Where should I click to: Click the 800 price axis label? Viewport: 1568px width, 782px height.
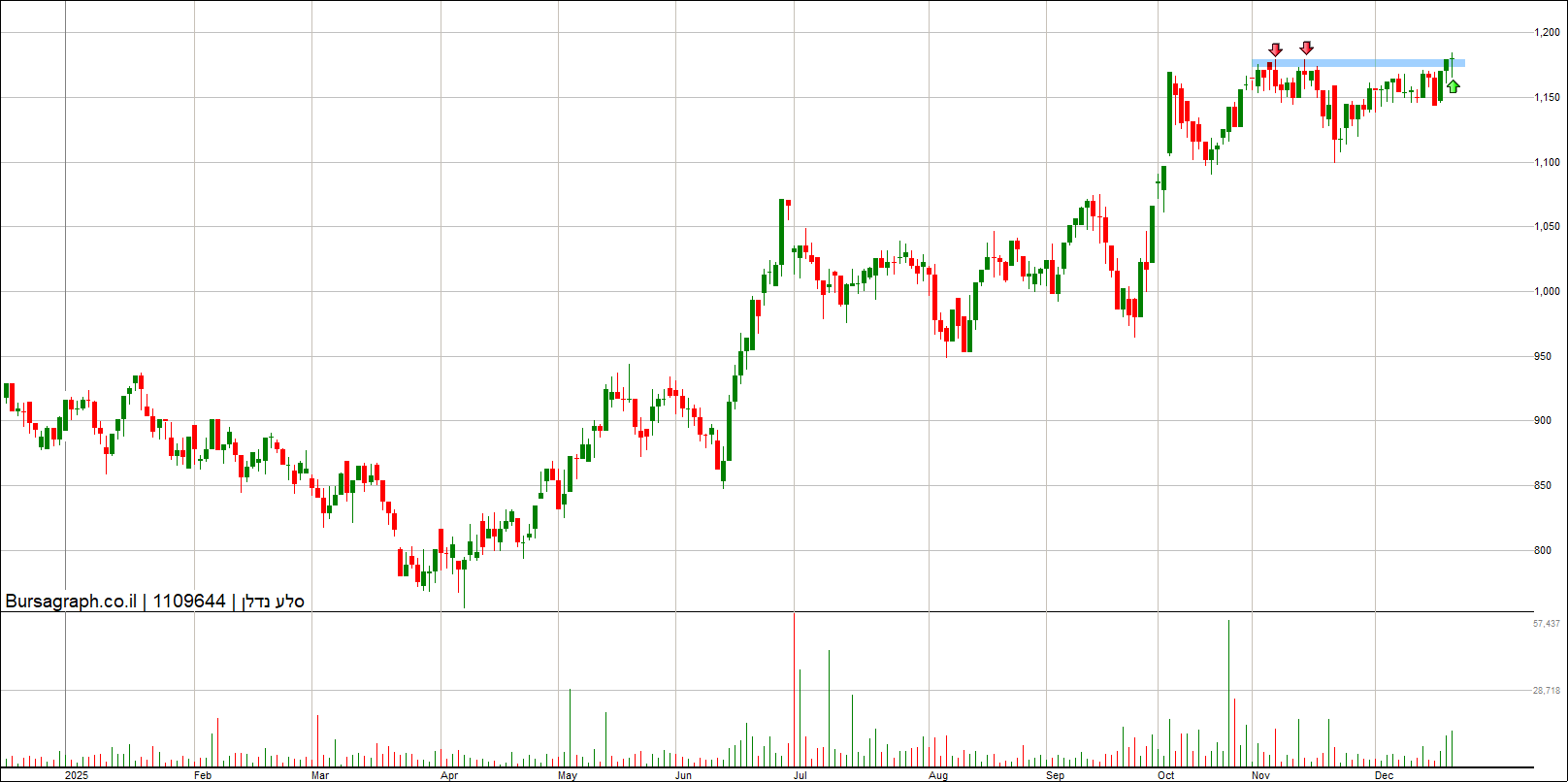(x=1542, y=550)
